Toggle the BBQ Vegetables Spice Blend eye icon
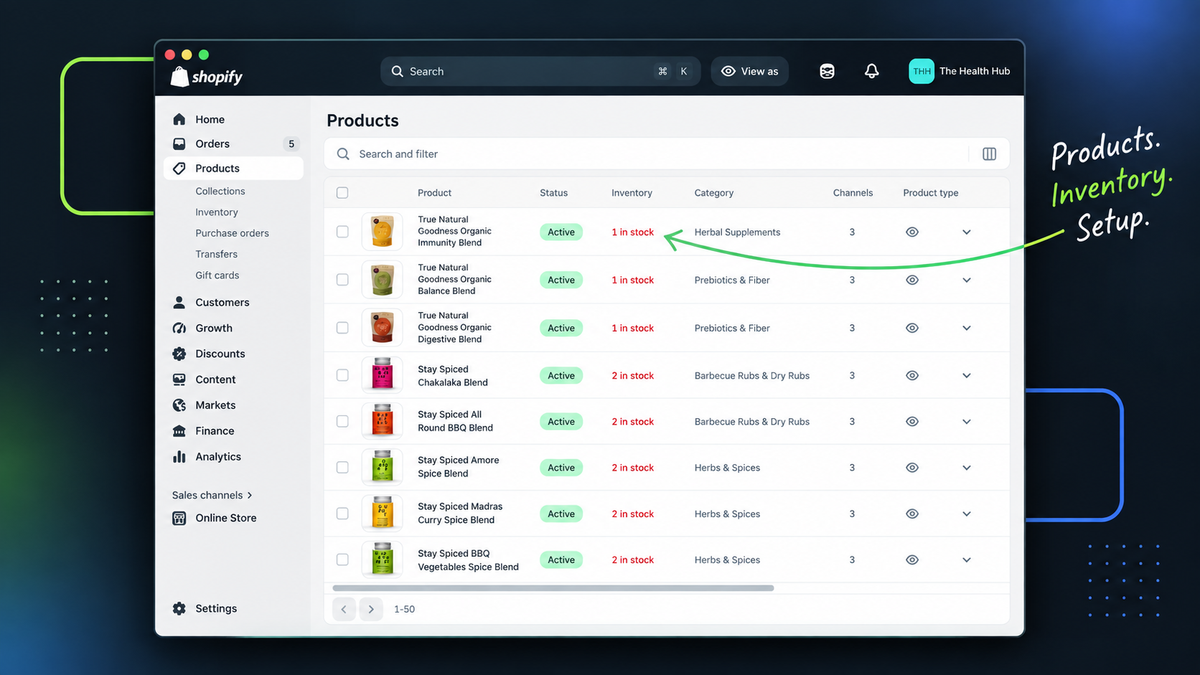 click(x=912, y=560)
